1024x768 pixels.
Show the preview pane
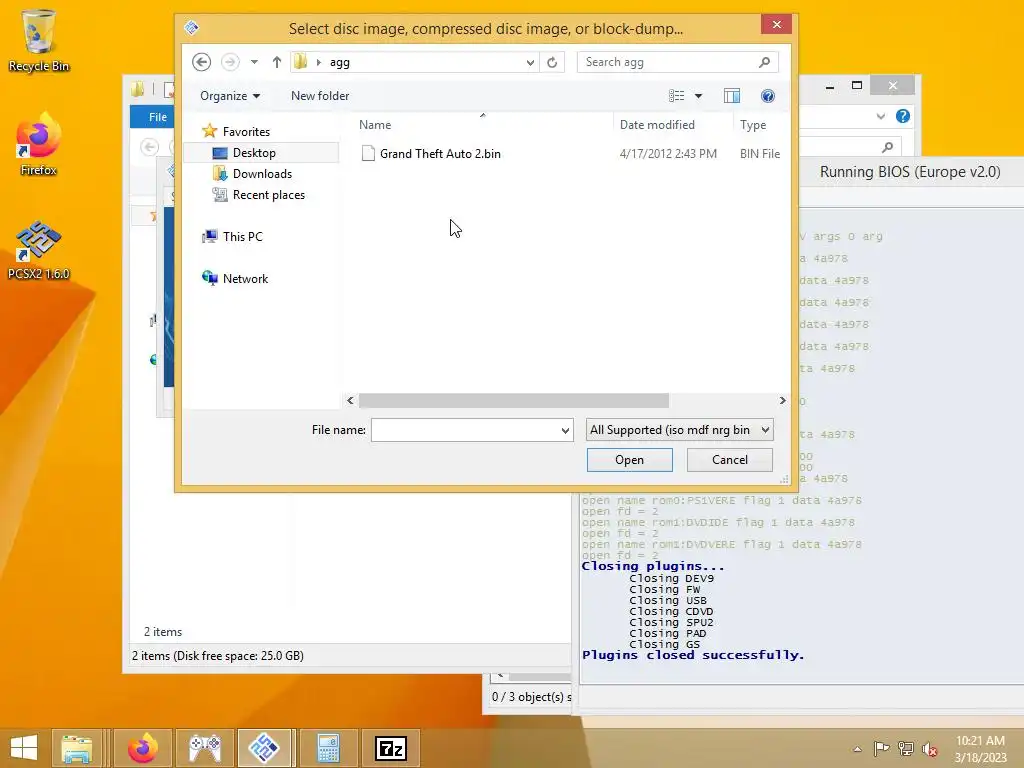pyautogui.click(x=732, y=96)
